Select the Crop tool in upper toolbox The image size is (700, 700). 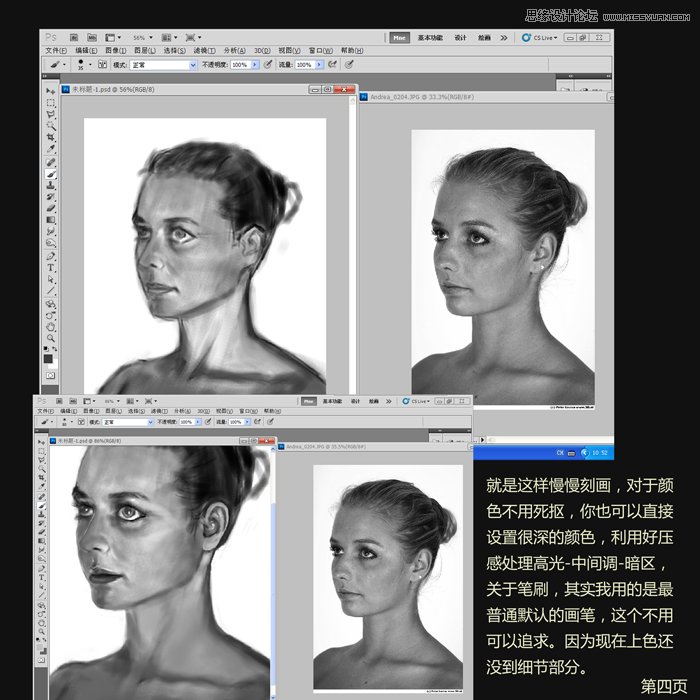click(50, 138)
